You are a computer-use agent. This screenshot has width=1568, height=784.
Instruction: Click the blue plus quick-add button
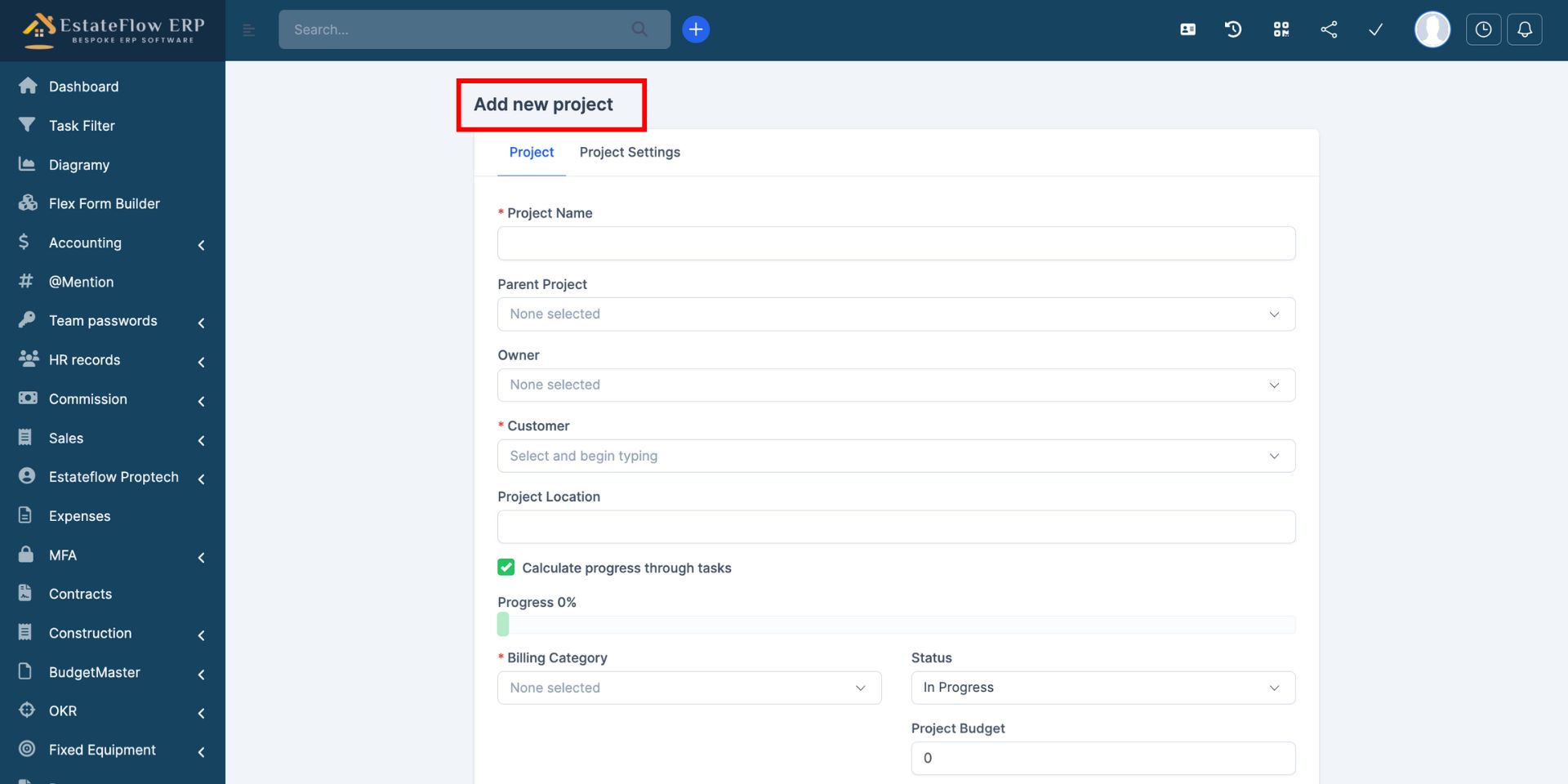pyautogui.click(x=695, y=29)
